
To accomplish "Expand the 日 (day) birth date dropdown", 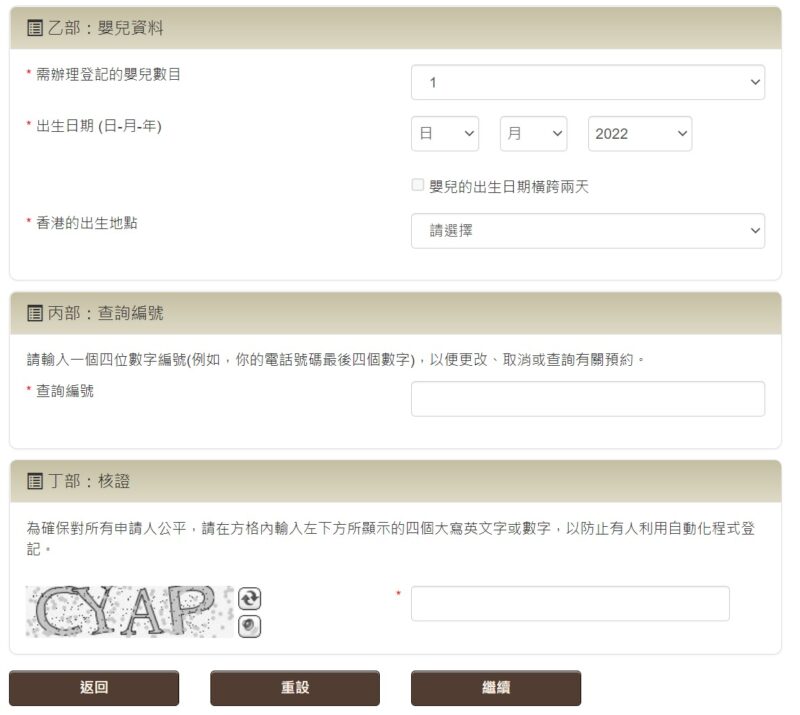I will pyautogui.click(x=444, y=134).
